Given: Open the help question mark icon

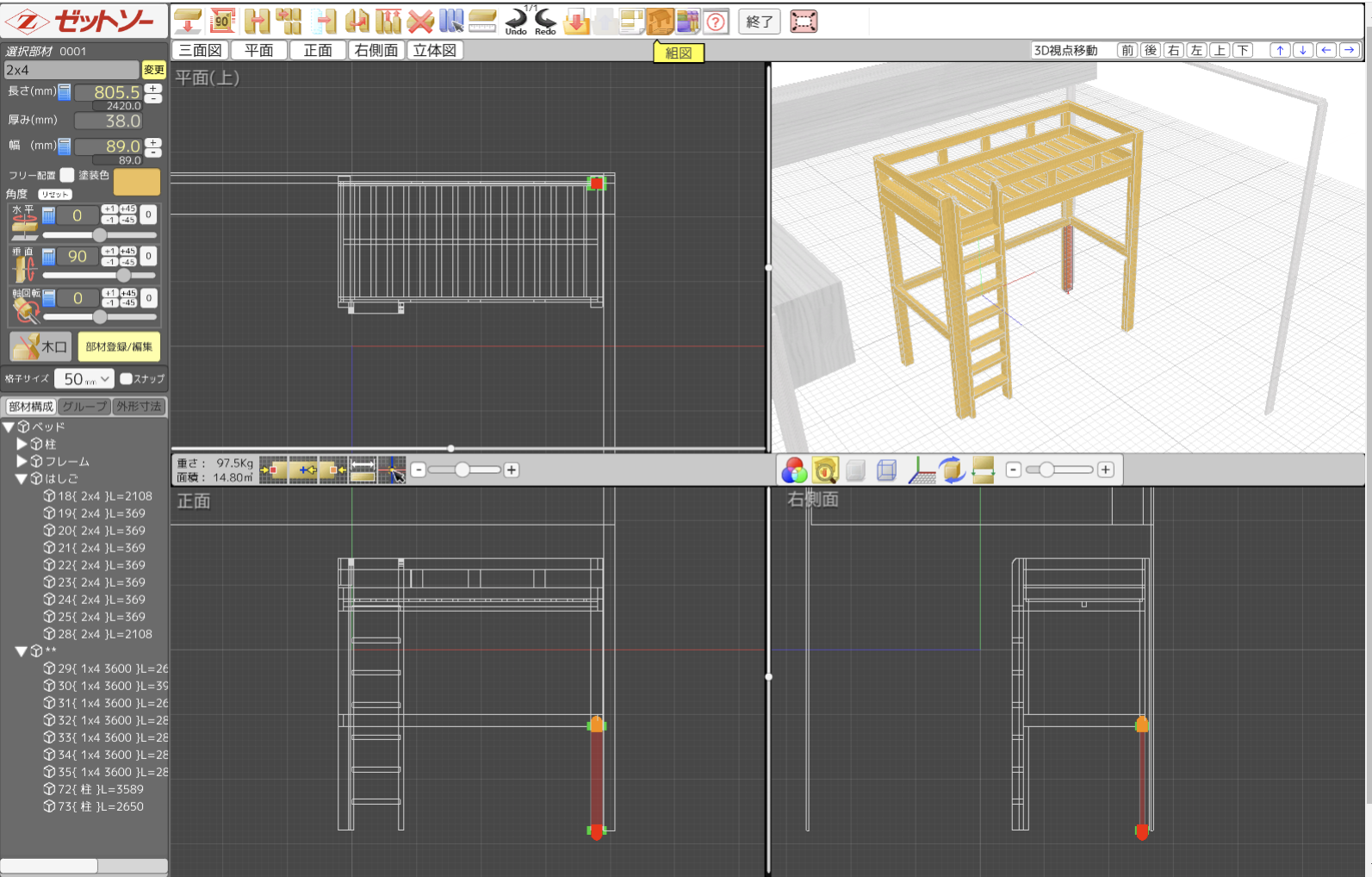Looking at the screenshot, I should [716, 22].
